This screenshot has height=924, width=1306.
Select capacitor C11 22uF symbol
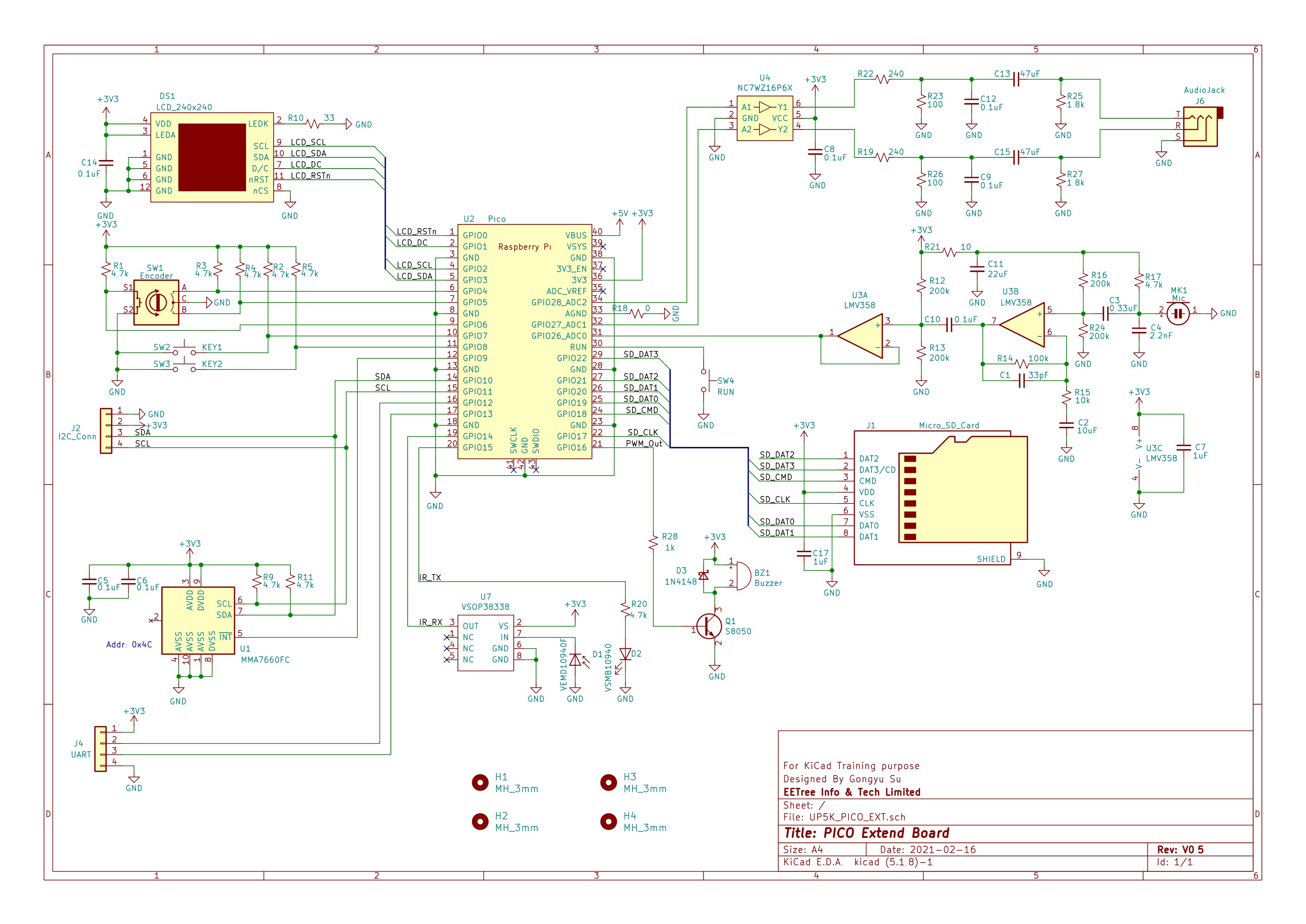(977, 269)
